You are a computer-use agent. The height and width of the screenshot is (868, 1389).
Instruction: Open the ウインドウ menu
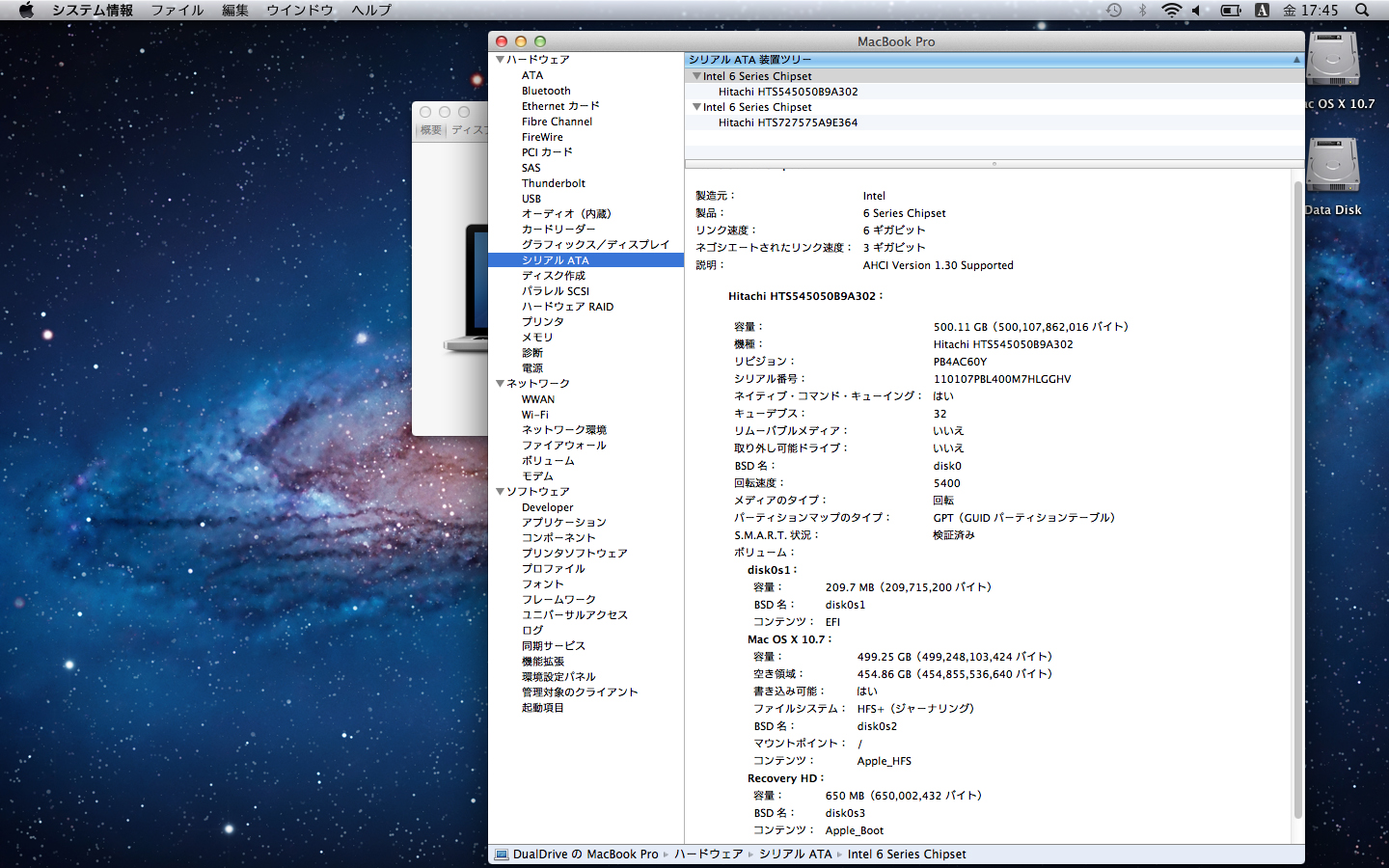[300, 10]
